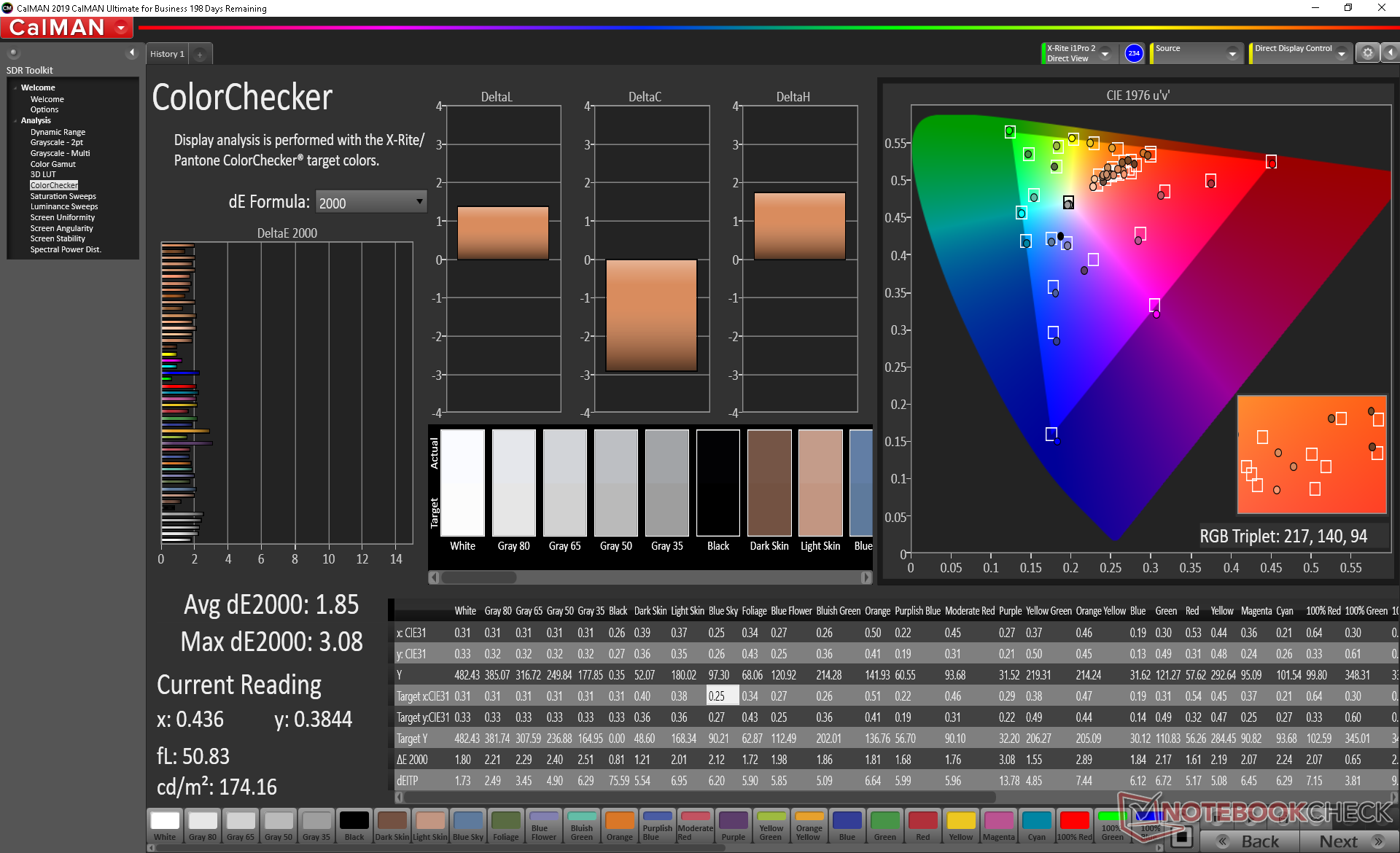Open the X-Rite i1Pro 2 meter dropdown

[x=1105, y=53]
